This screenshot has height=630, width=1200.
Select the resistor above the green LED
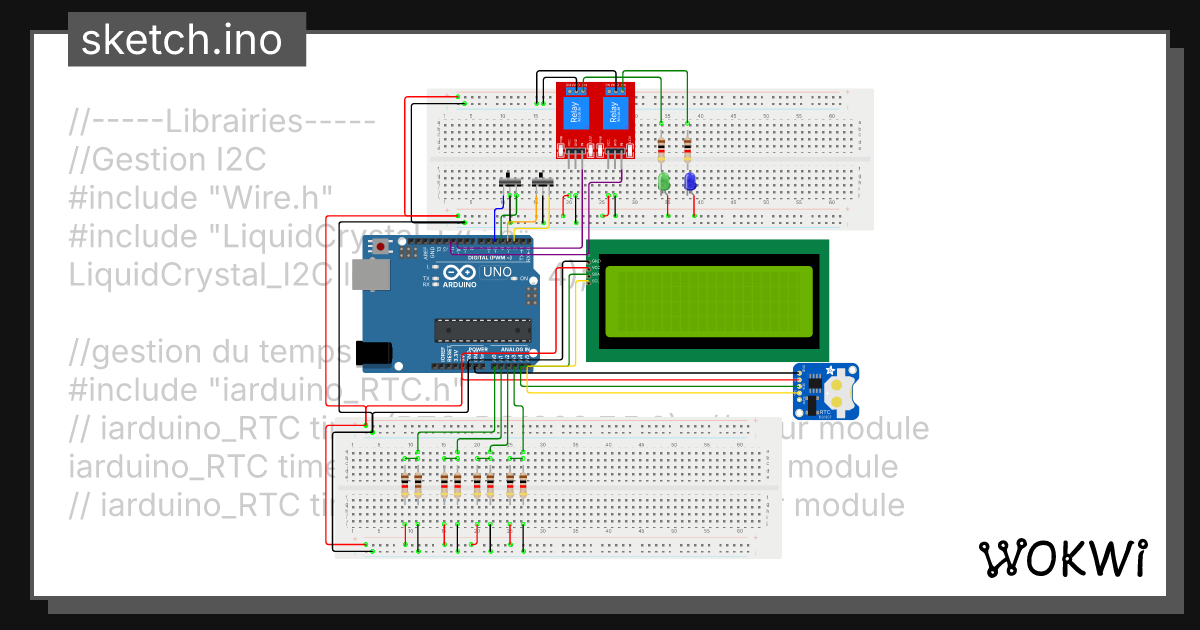click(x=662, y=149)
